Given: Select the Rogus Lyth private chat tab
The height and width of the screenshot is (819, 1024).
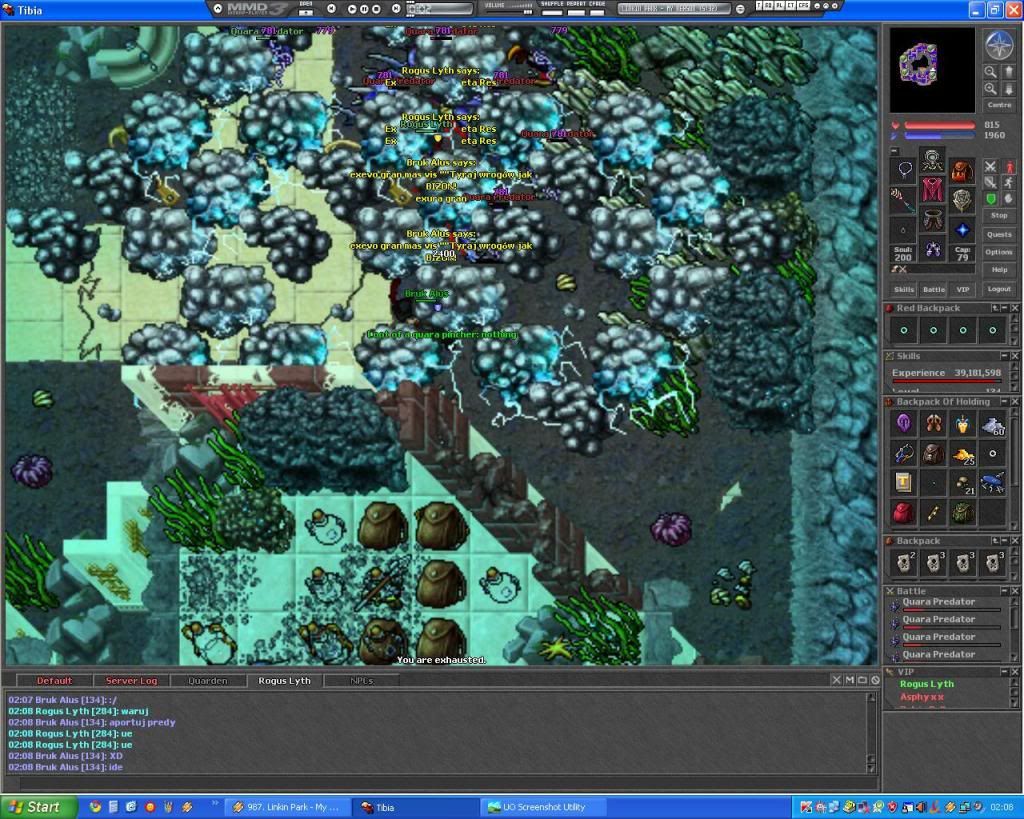Looking at the screenshot, I should coord(284,681).
